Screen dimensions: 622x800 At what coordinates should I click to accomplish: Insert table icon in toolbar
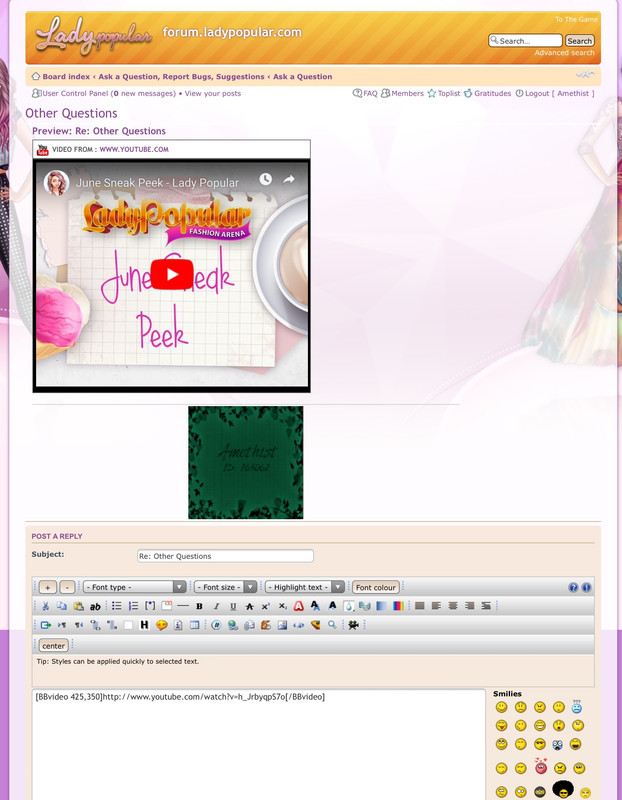click(x=194, y=625)
